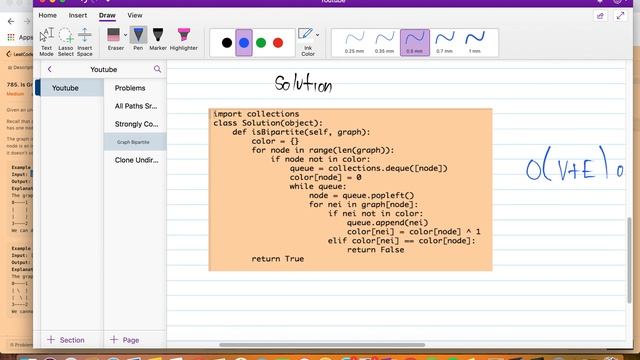
Task: Select the Lasso Select tool
Action: point(66,42)
